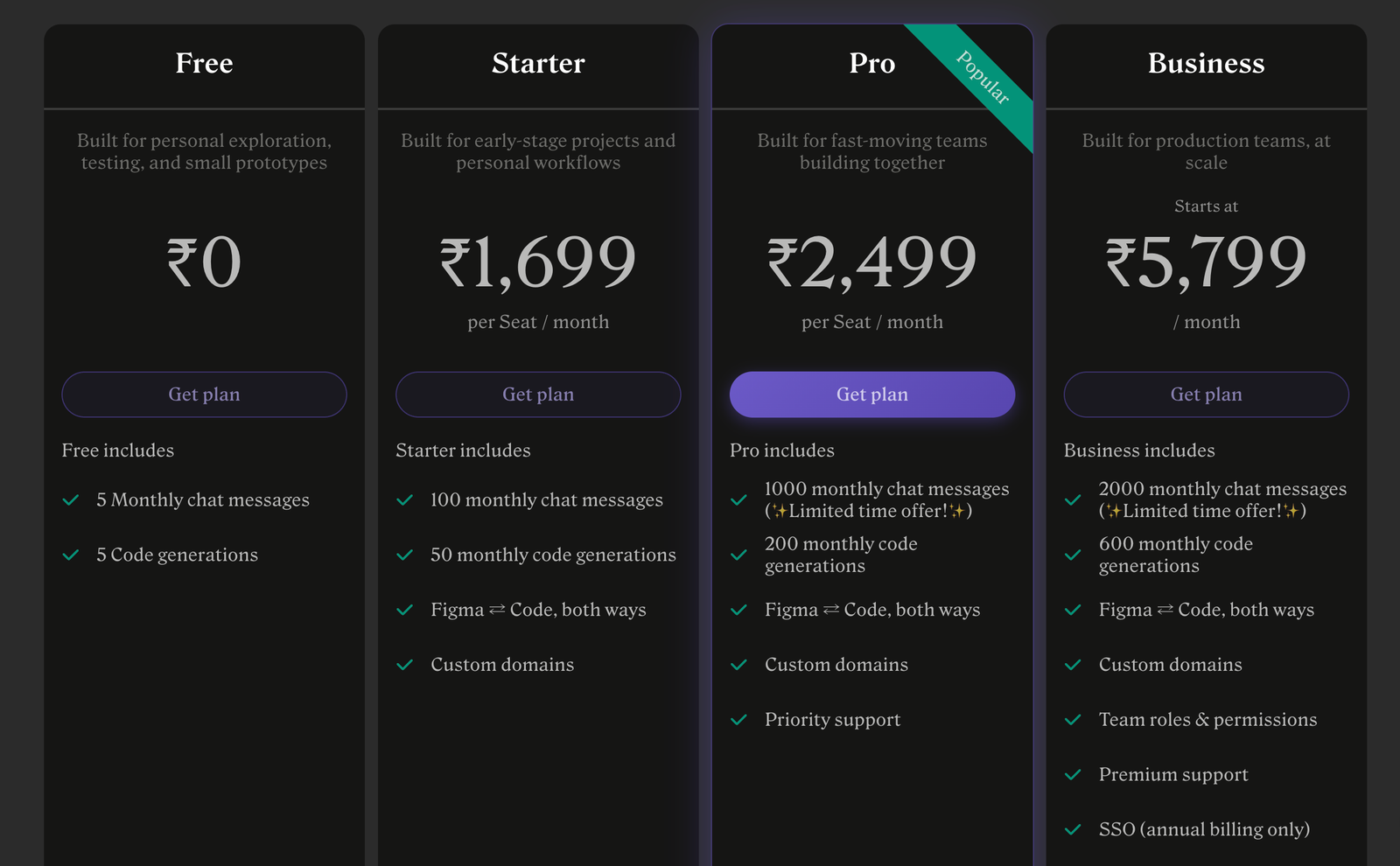Screen dimensions: 1400x866
Task: Click the Popular ribbon on Pro card
Action: [x=983, y=77]
